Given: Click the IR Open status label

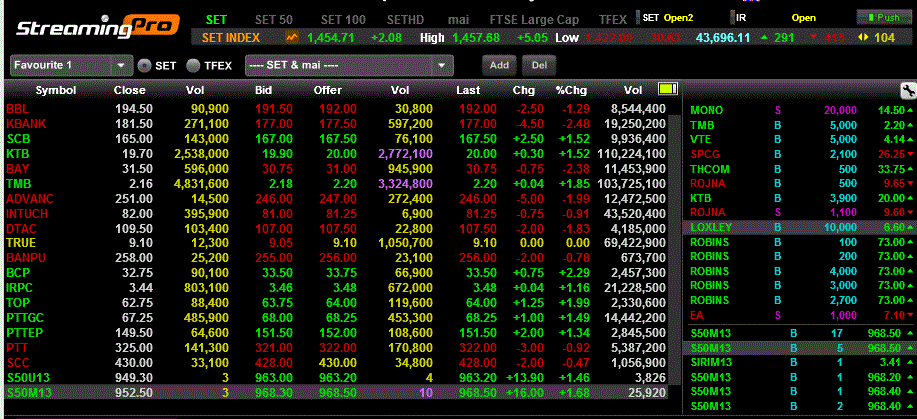Looking at the screenshot, I should click(x=775, y=18).
